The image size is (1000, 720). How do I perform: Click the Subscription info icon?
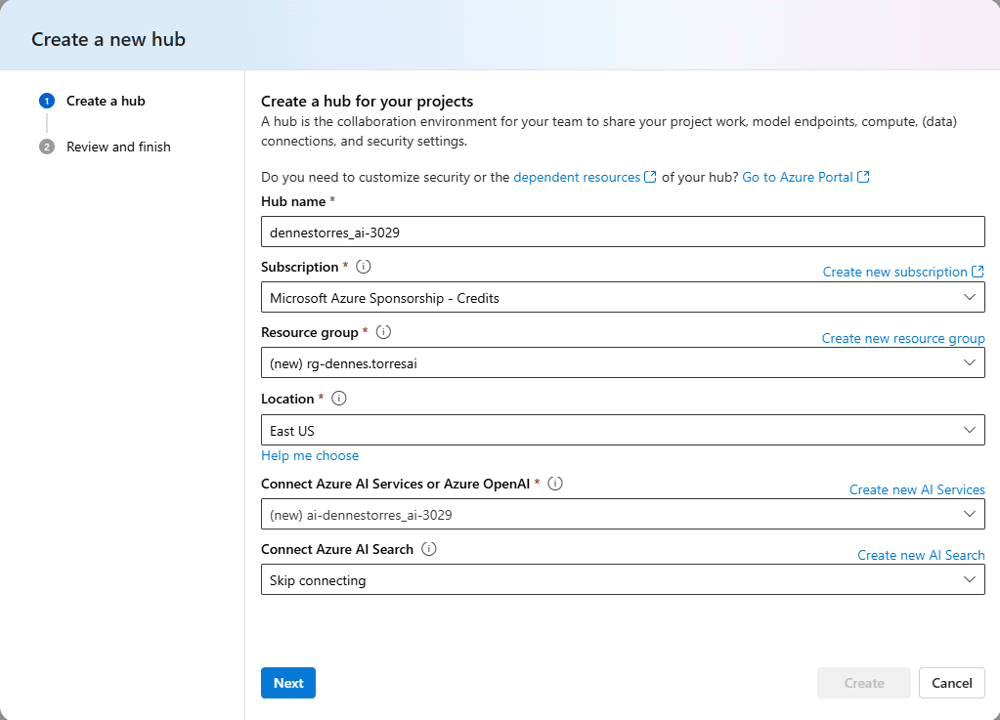click(x=363, y=267)
